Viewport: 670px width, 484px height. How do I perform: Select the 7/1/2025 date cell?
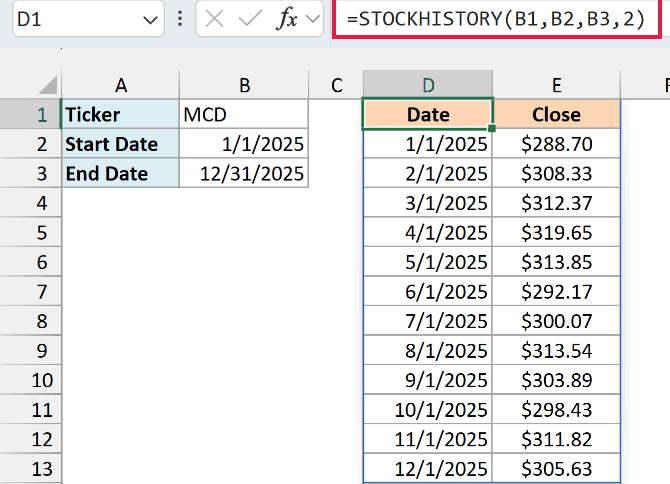[x=428, y=321]
